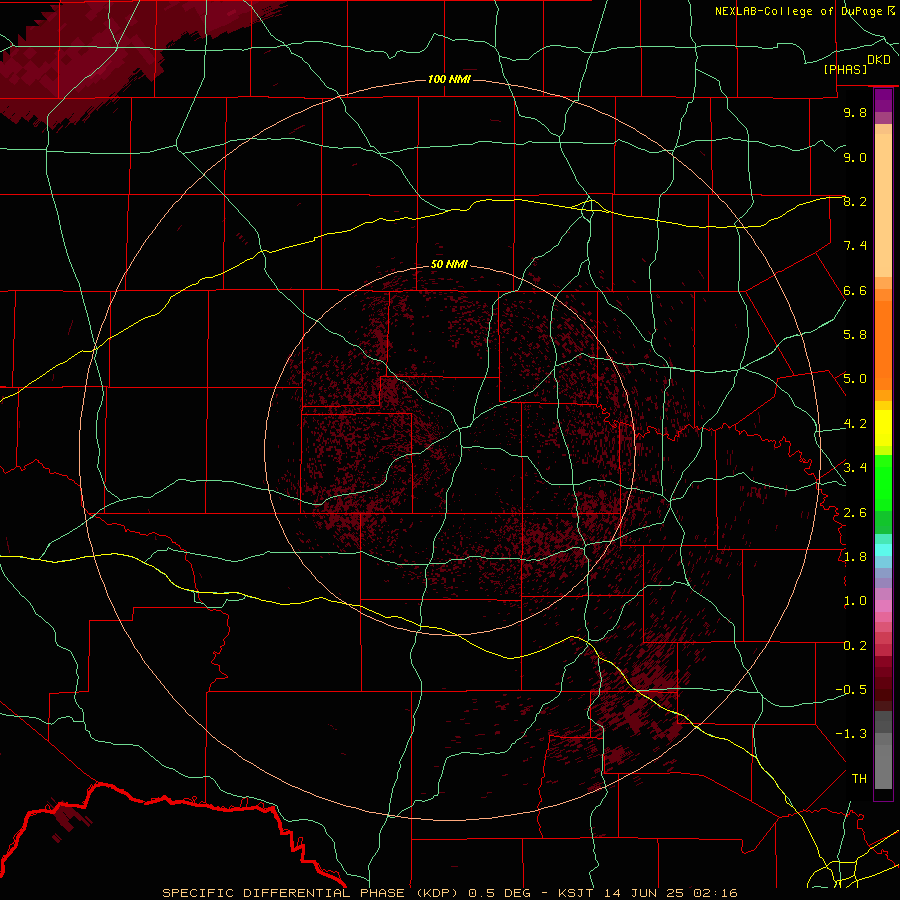Click the 100 NMI range ring label
Viewport: 900px width, 900px height.
click(449, 79)
